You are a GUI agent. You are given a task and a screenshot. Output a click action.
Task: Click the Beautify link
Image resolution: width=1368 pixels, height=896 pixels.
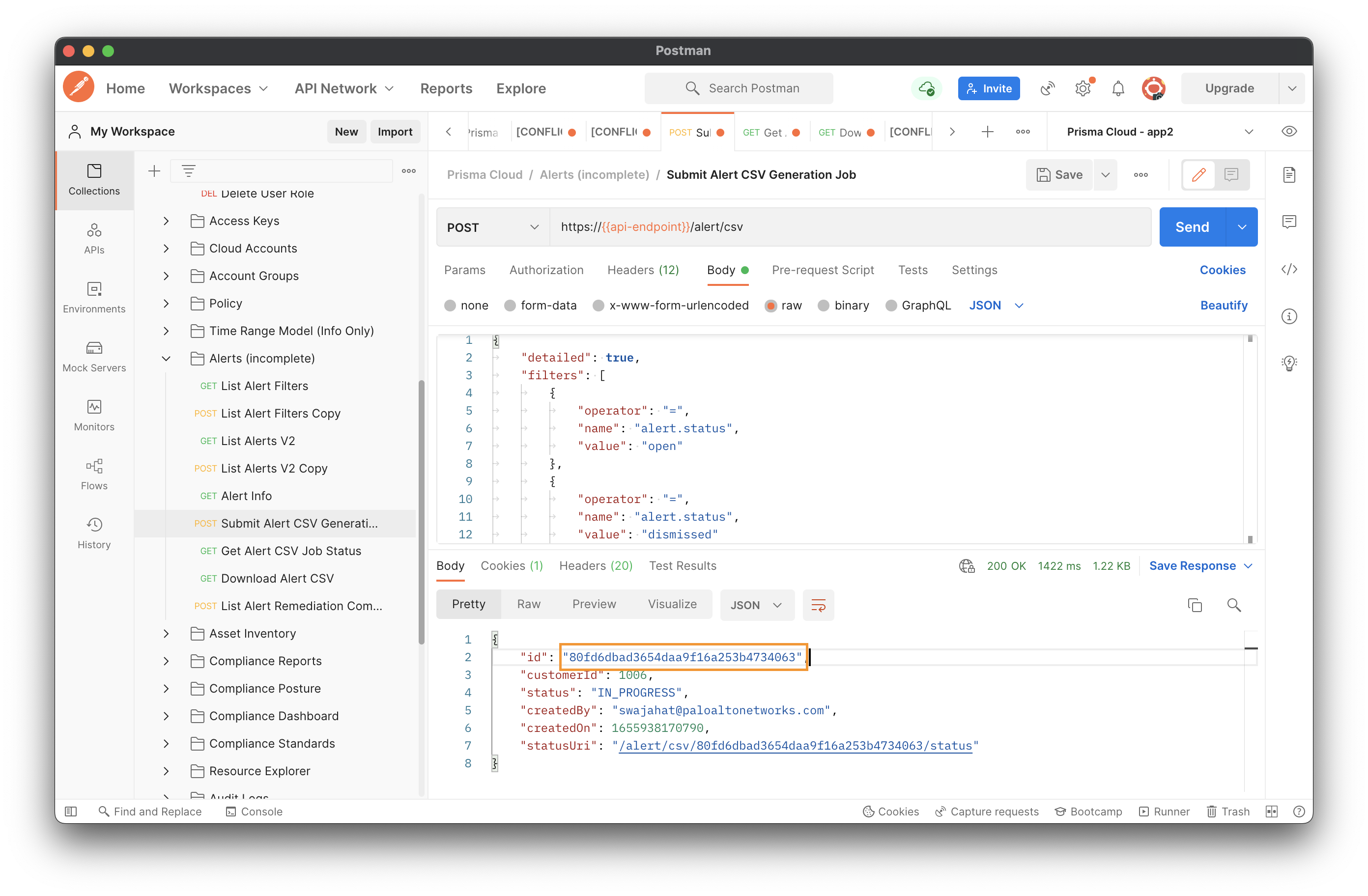(x=1224, y=305)
